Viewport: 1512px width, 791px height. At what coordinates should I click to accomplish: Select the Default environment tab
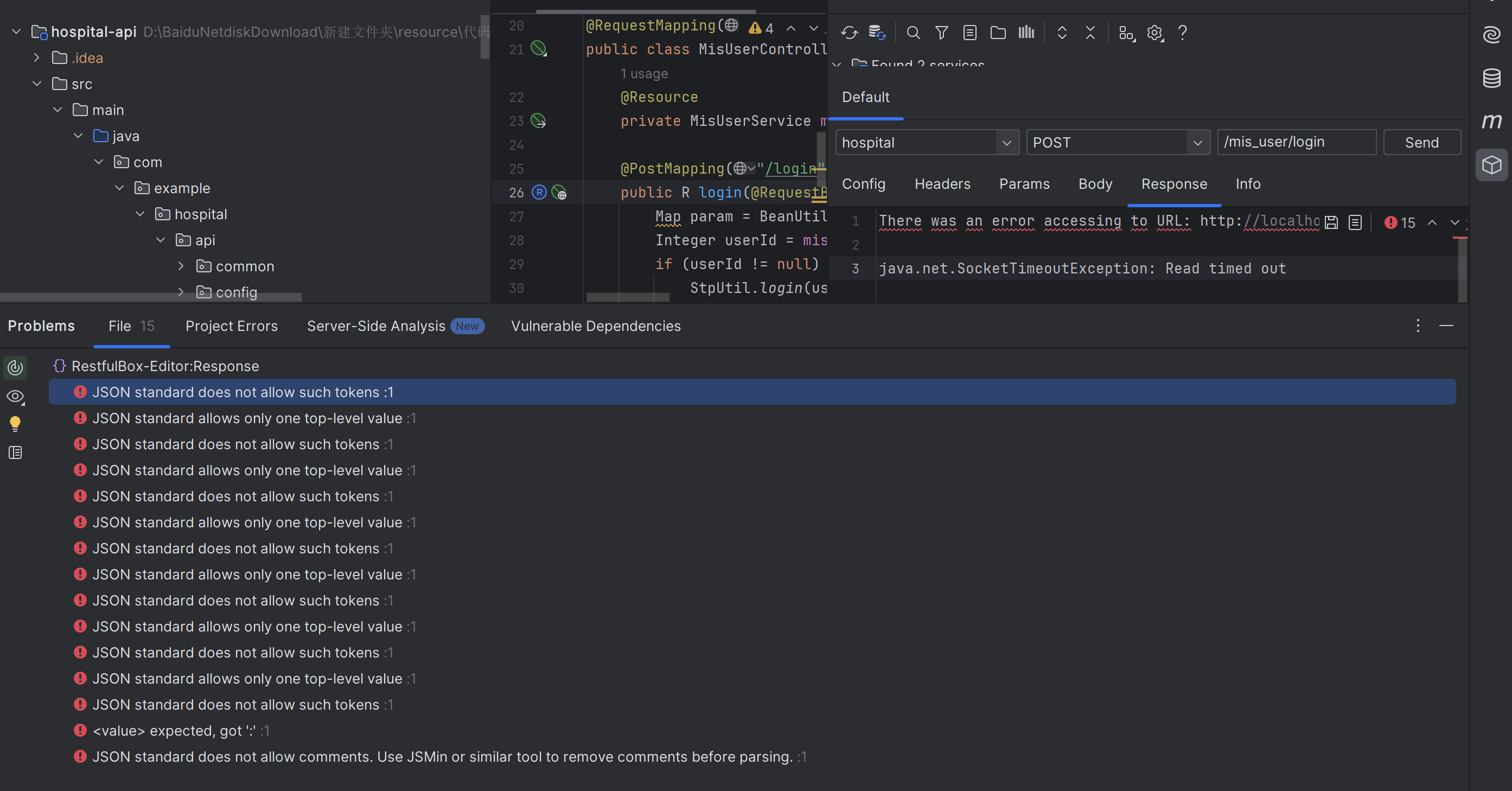click(x=865, y=98)
